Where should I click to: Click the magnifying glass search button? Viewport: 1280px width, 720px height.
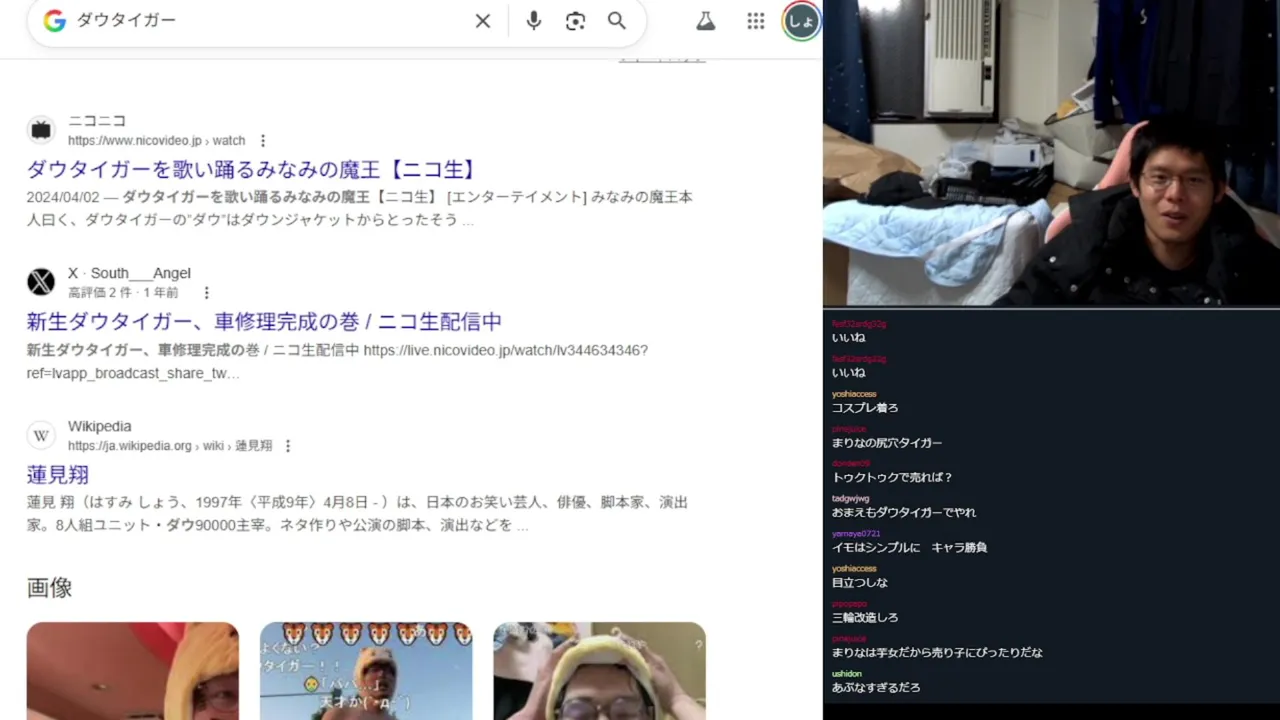[617, 21]
